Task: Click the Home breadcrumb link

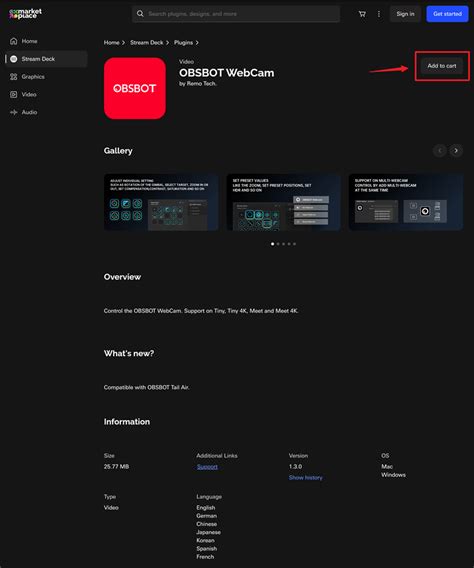Action: point(112,42)
